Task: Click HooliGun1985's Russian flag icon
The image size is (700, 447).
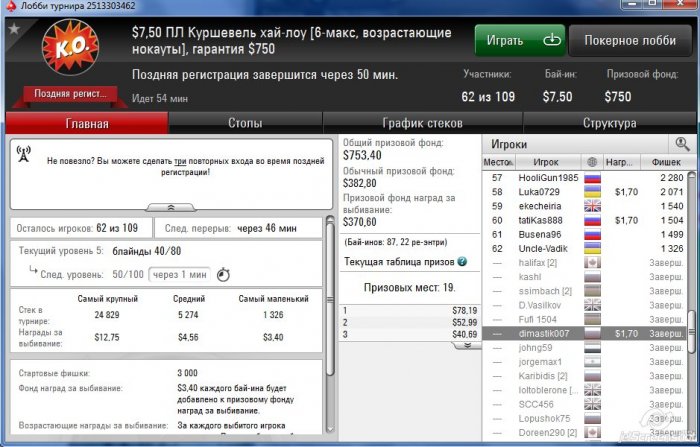Action: click(x=592, y=178)
